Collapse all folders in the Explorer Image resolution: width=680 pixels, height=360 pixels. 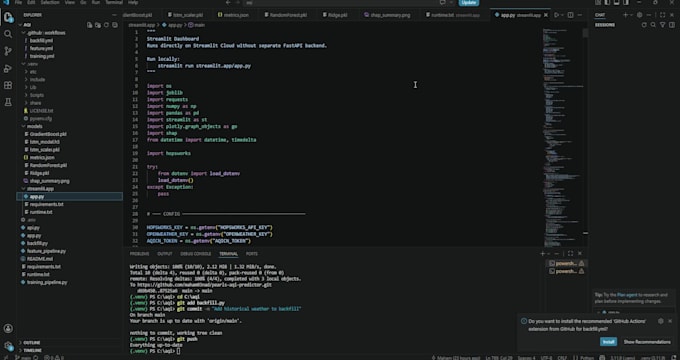115,25
